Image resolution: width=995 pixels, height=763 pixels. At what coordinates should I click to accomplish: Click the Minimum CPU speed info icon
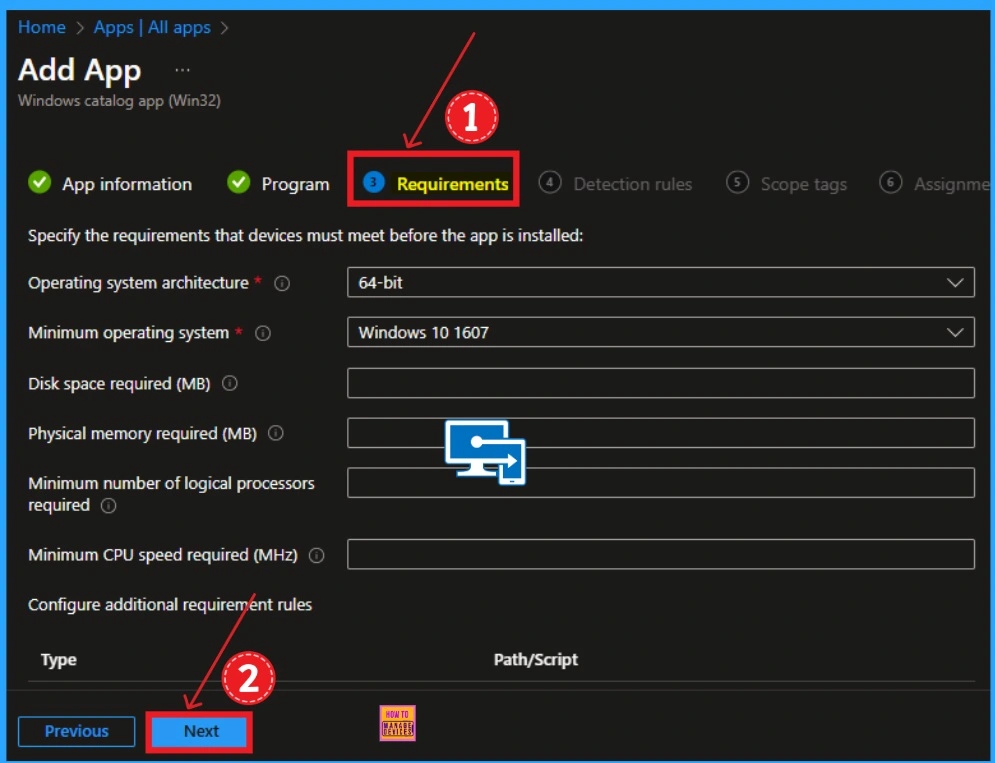pyautogui.click(x=317, y=556)
